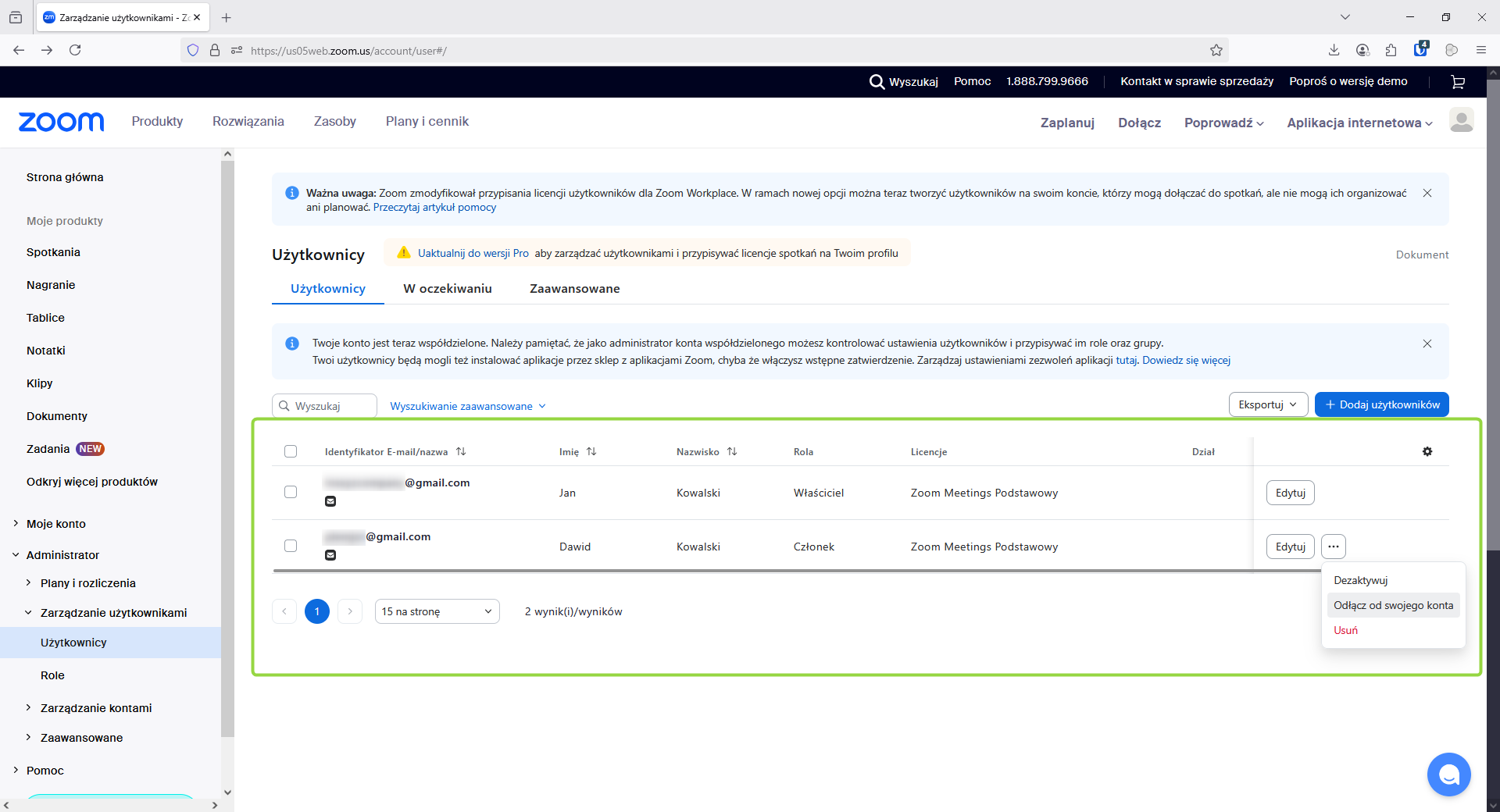Screen dimensions: 1500x812
Task: Choose Odłącz od swojego konta
Action: coord(1394,605)
